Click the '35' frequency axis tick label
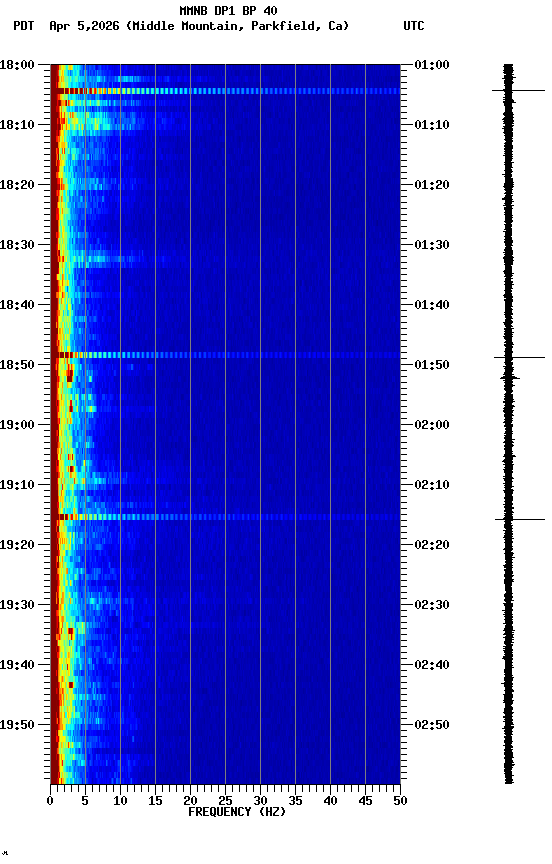 pyautogui.click(x=295, y=801)
